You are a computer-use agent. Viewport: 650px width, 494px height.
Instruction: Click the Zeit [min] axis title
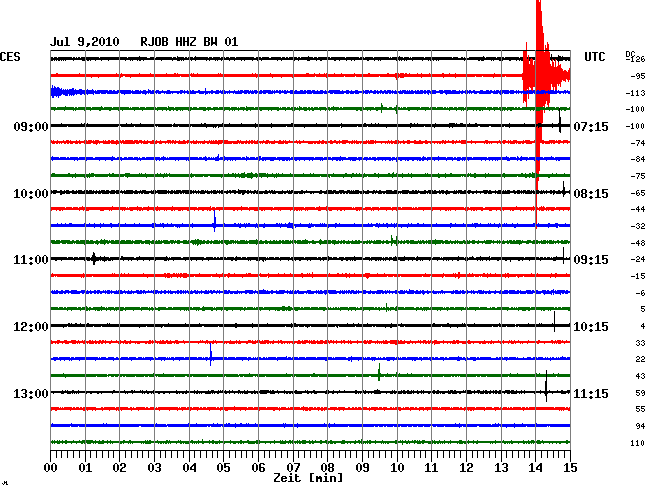[308, 478]
